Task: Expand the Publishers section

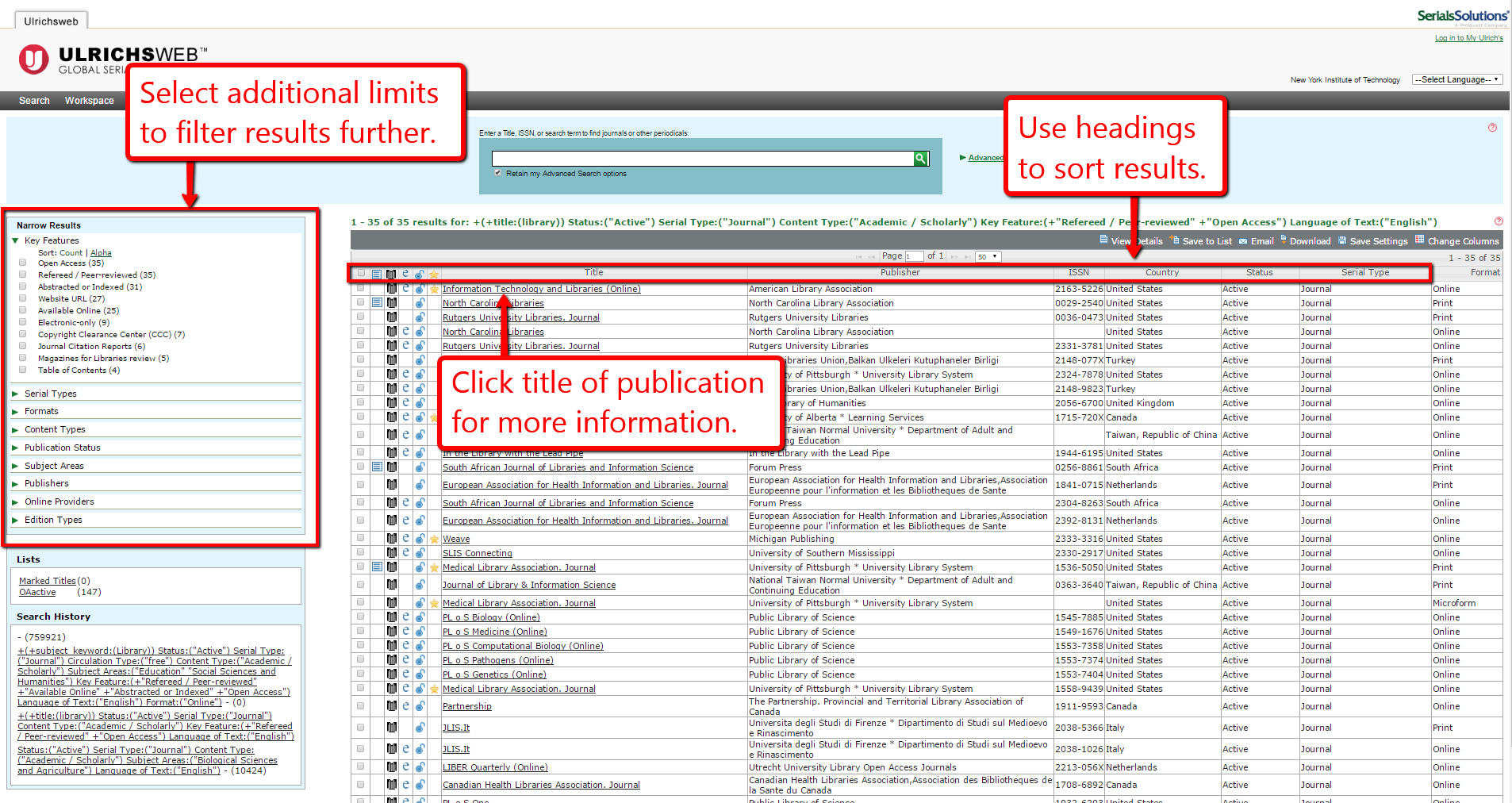Action: click(15, 483)
